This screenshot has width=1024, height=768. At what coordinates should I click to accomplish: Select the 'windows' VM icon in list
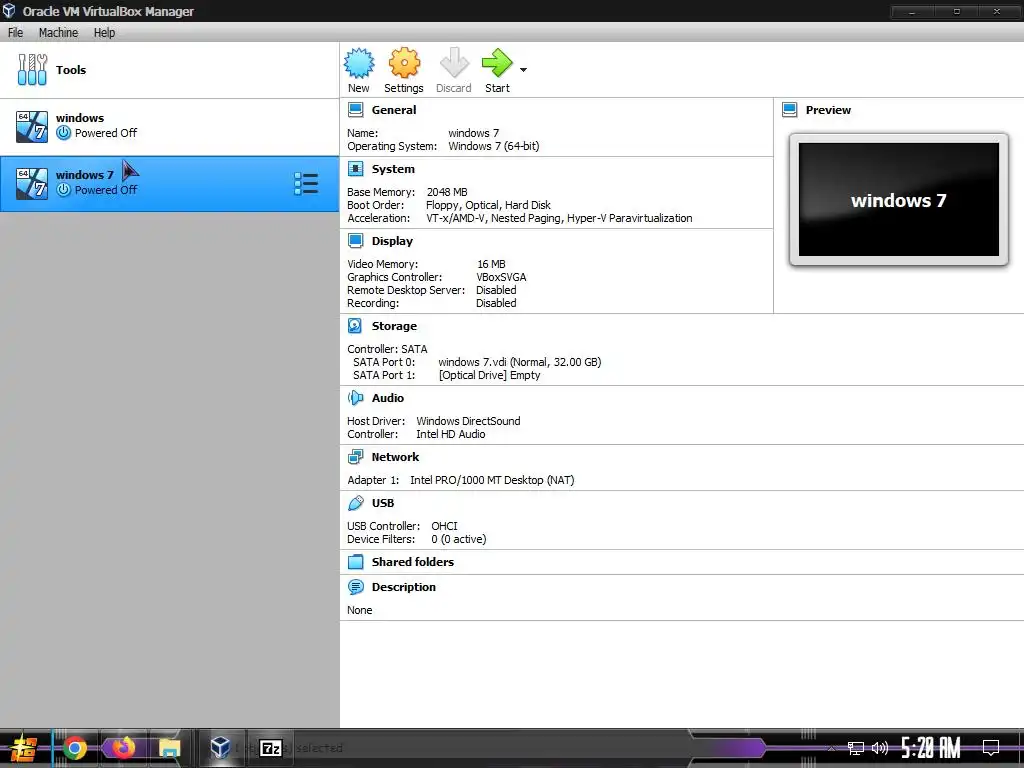click(x=32, y=127)
